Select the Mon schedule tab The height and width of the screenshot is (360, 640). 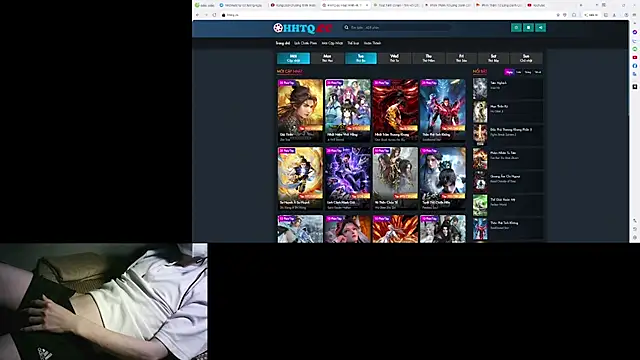point(327,58)
